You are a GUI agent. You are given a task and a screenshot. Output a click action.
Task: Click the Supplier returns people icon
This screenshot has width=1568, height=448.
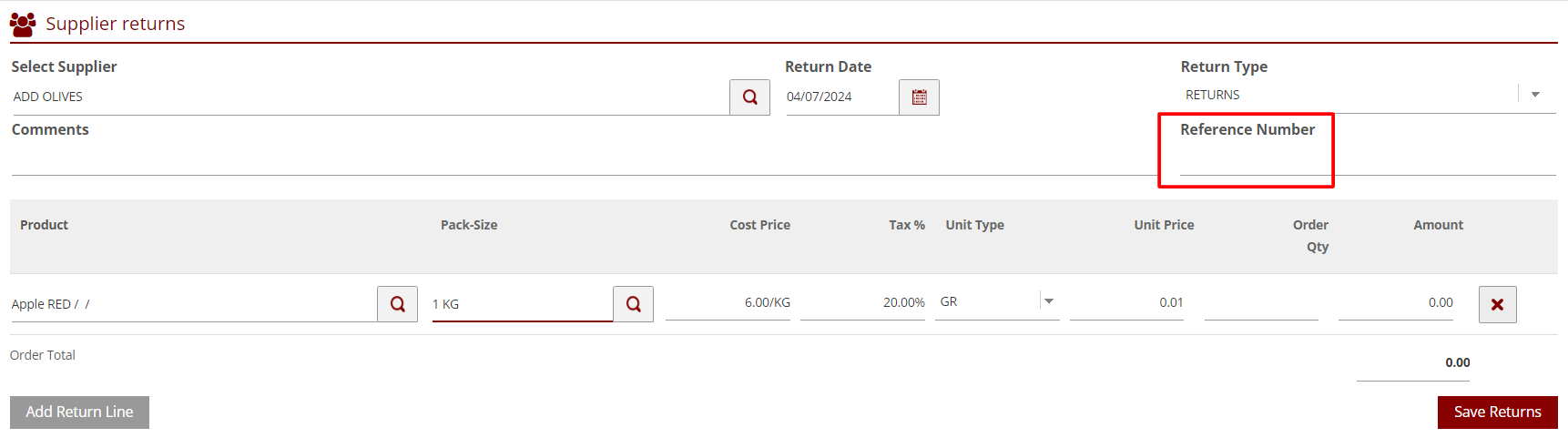[23, 24]
